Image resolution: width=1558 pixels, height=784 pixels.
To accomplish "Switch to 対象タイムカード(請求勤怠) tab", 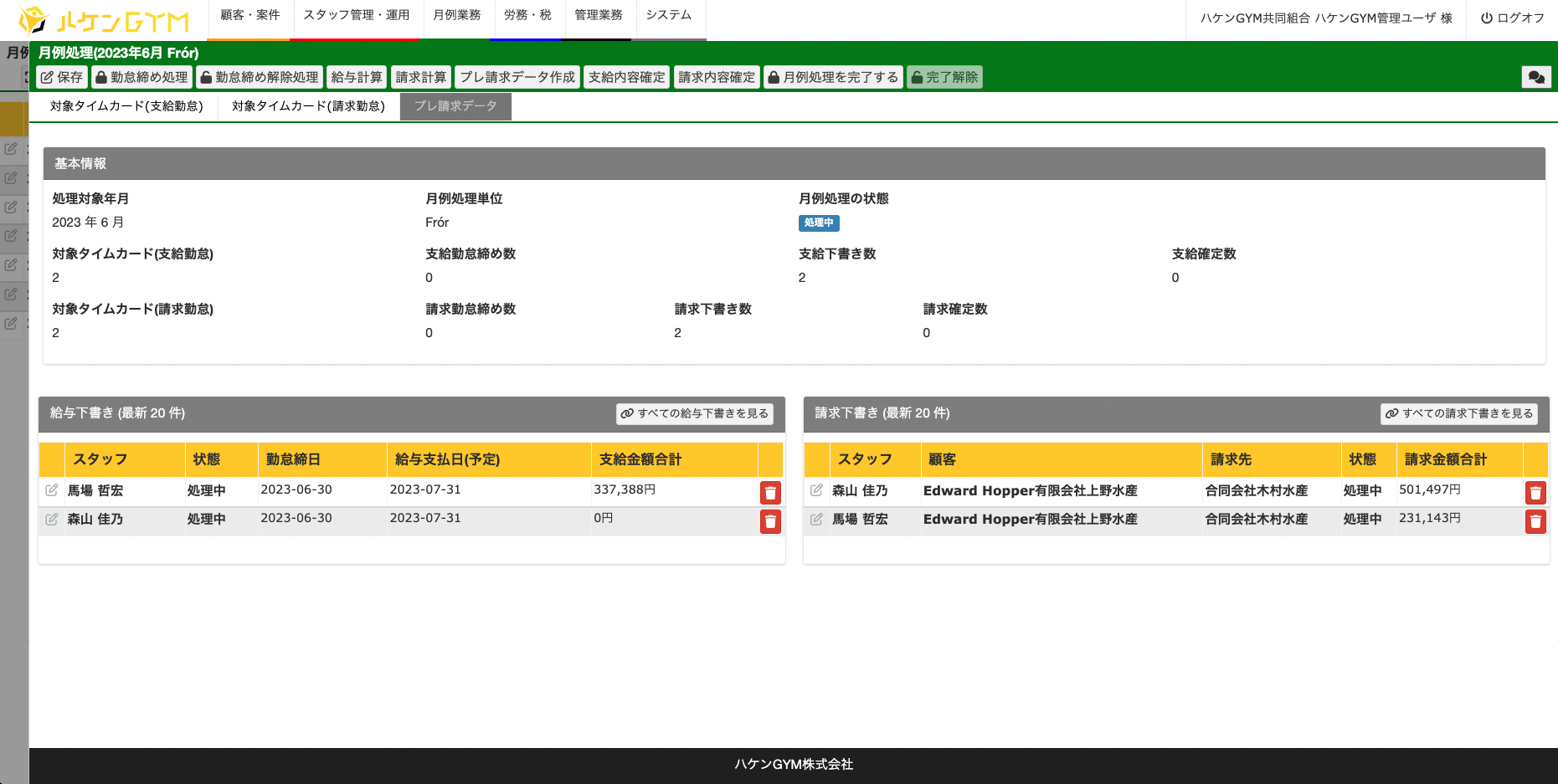I will (308, 106).
